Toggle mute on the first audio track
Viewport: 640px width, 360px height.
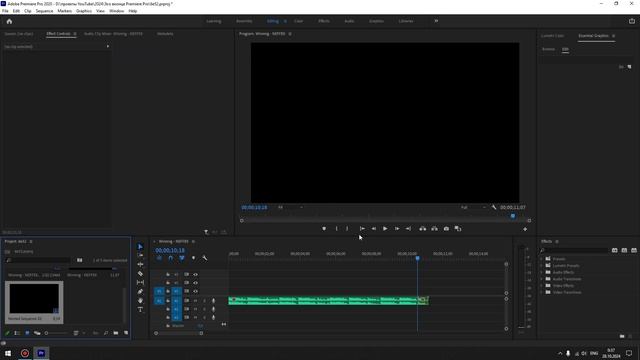[196, 301]
